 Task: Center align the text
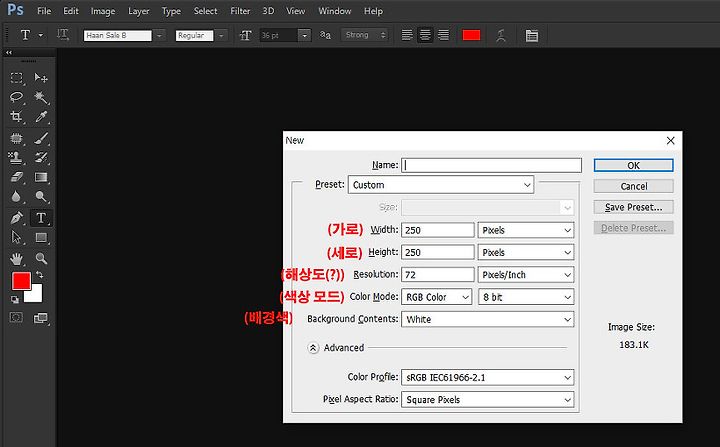(425, 35)
